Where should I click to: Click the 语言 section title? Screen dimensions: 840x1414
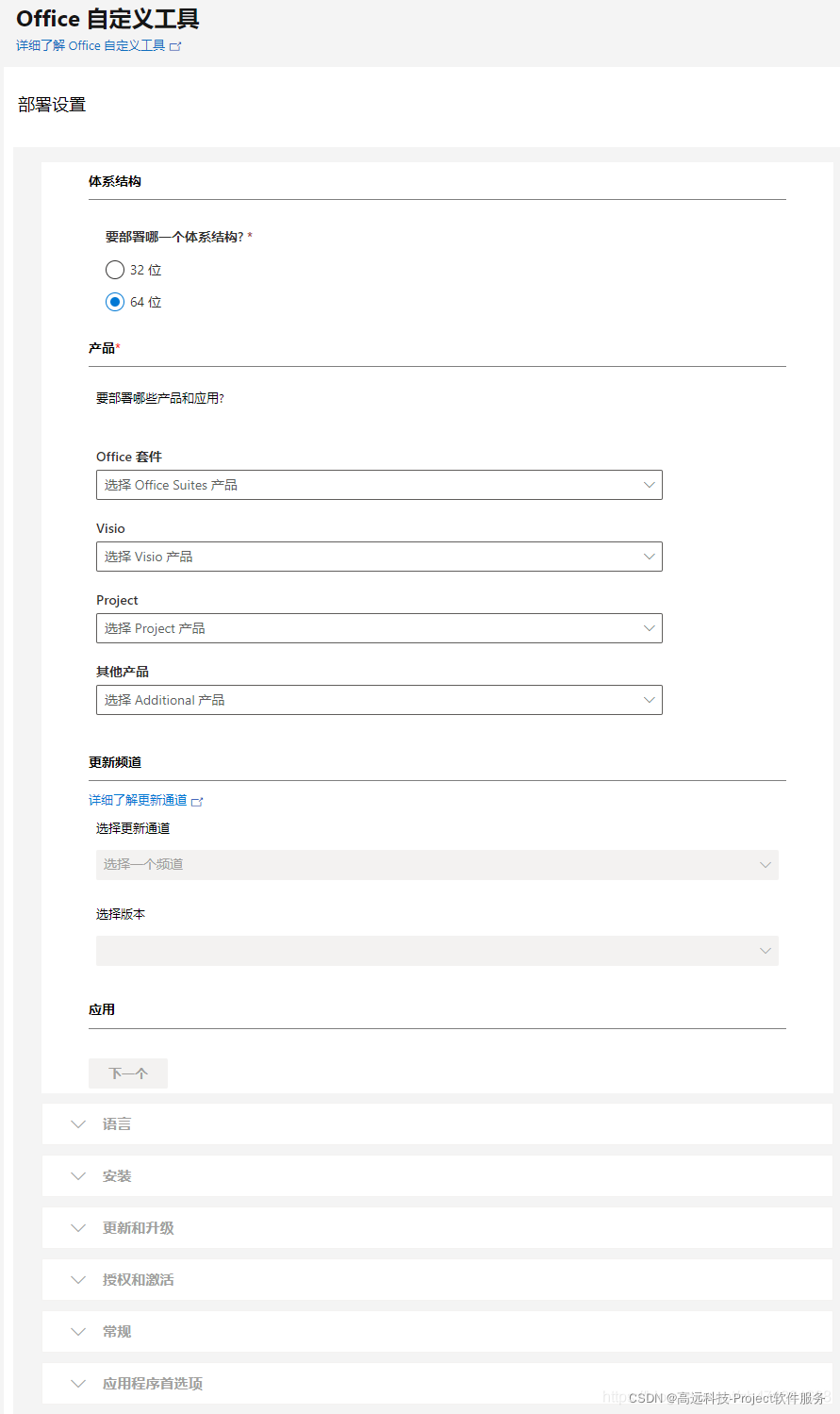point(117,1124)
